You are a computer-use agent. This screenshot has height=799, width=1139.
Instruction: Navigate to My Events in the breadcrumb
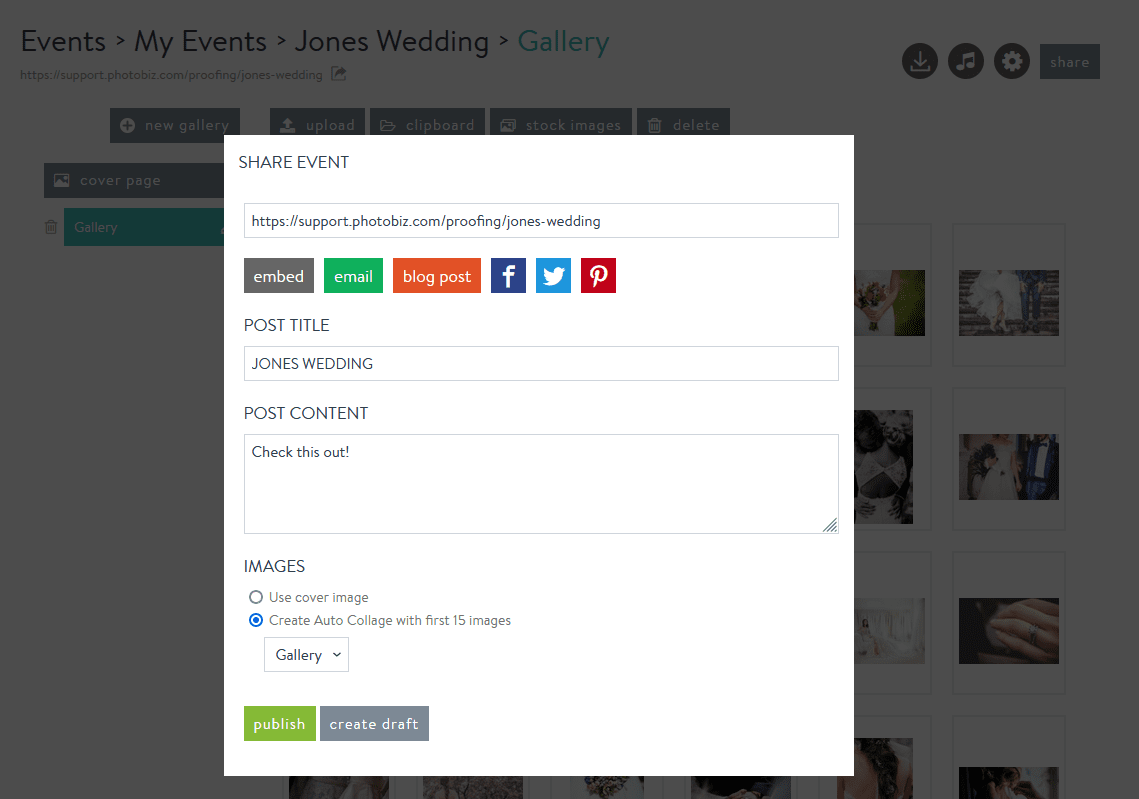coord(200,41)
